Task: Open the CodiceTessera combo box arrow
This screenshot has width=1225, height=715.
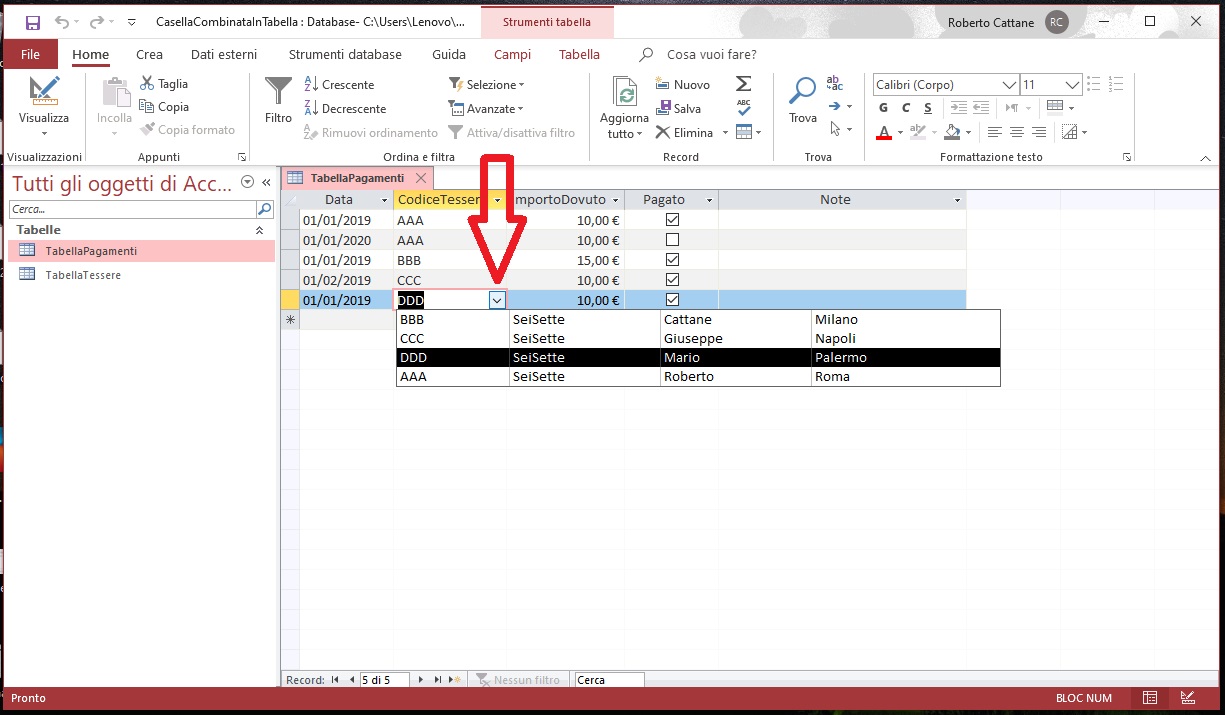Action: (497, 300)
